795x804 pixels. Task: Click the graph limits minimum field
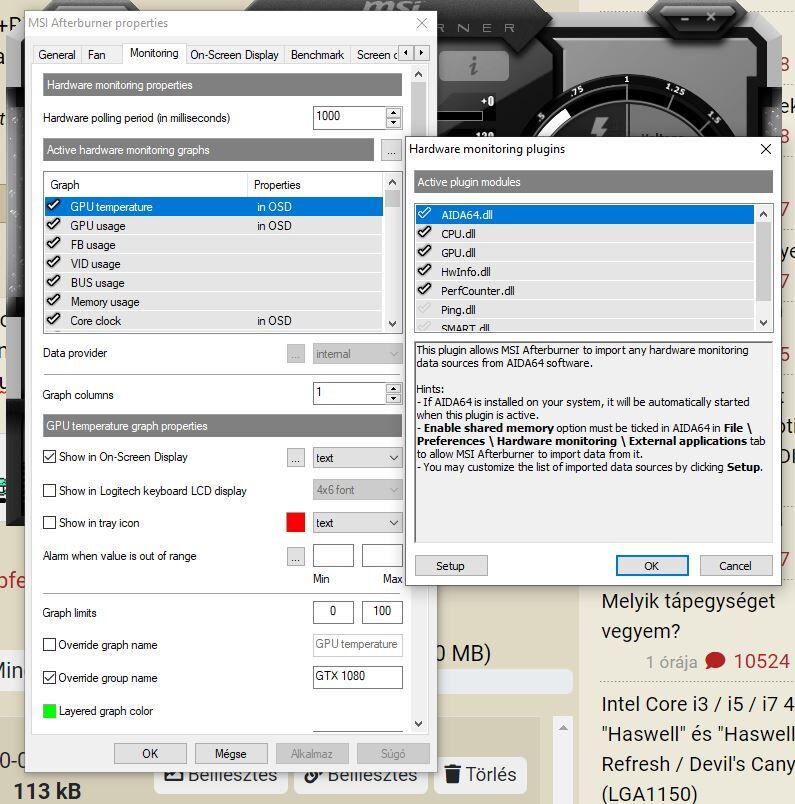point(333,612)
